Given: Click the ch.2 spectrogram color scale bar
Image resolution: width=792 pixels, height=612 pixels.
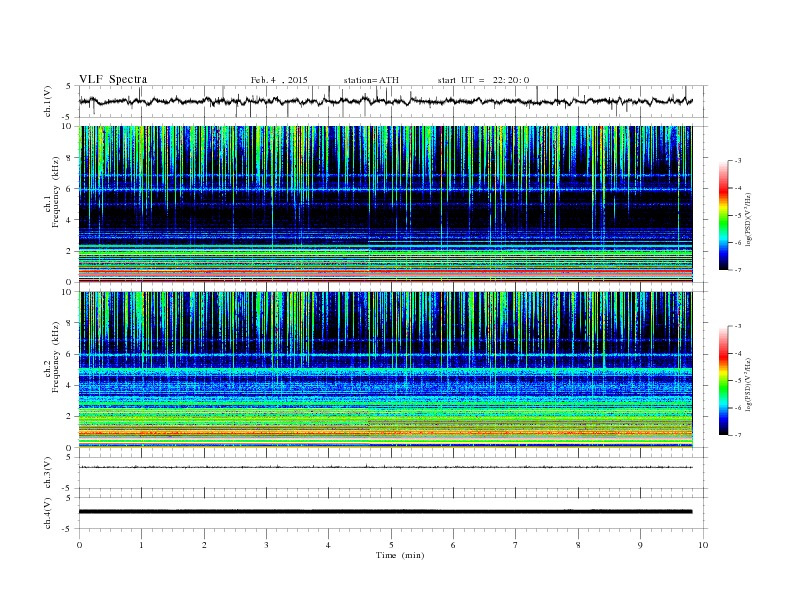Looking at the screenshot, I should [723, 381].
